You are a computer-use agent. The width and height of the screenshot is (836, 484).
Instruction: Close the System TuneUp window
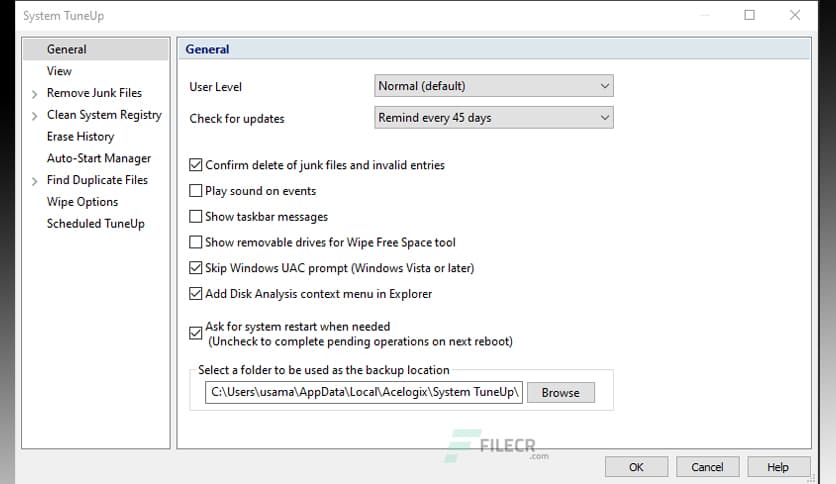(795, 15)
